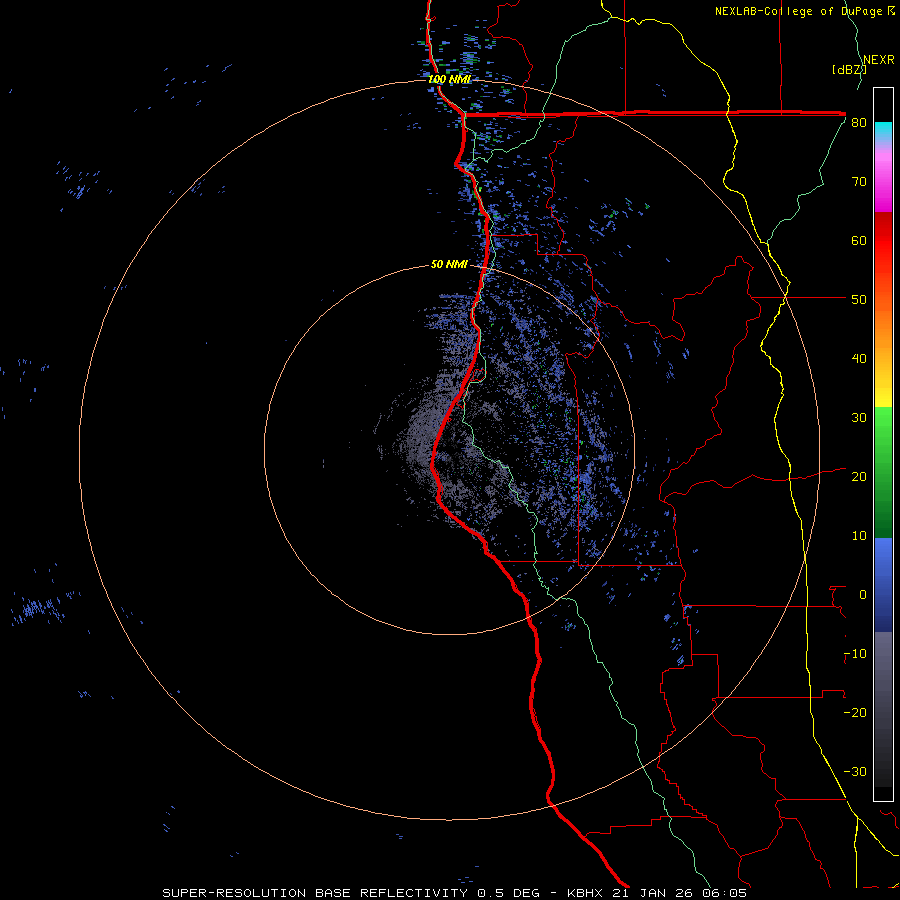Screen dimensions: 900x900
Task: Click the "NEXLAB-College of DuPage" title text
Action: point(799,11)
